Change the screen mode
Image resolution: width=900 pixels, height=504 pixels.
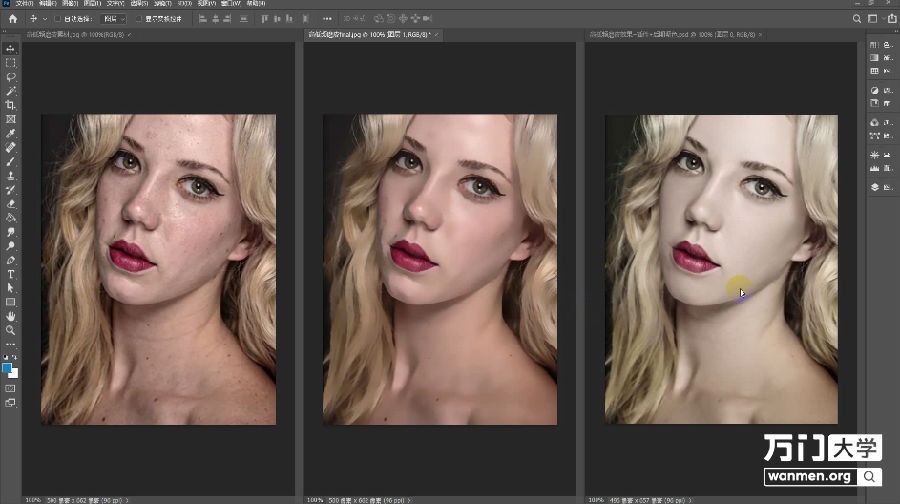tap(10, 403)
